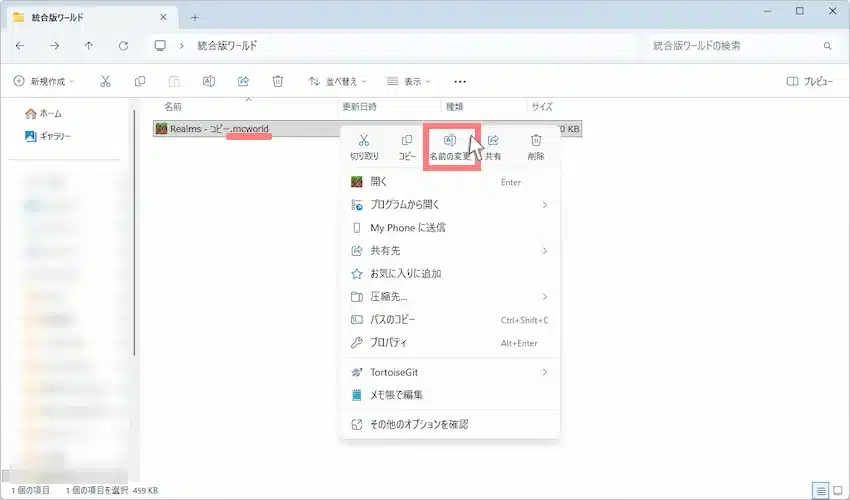Open ギャラリー in the sidebar

point(55,136)
